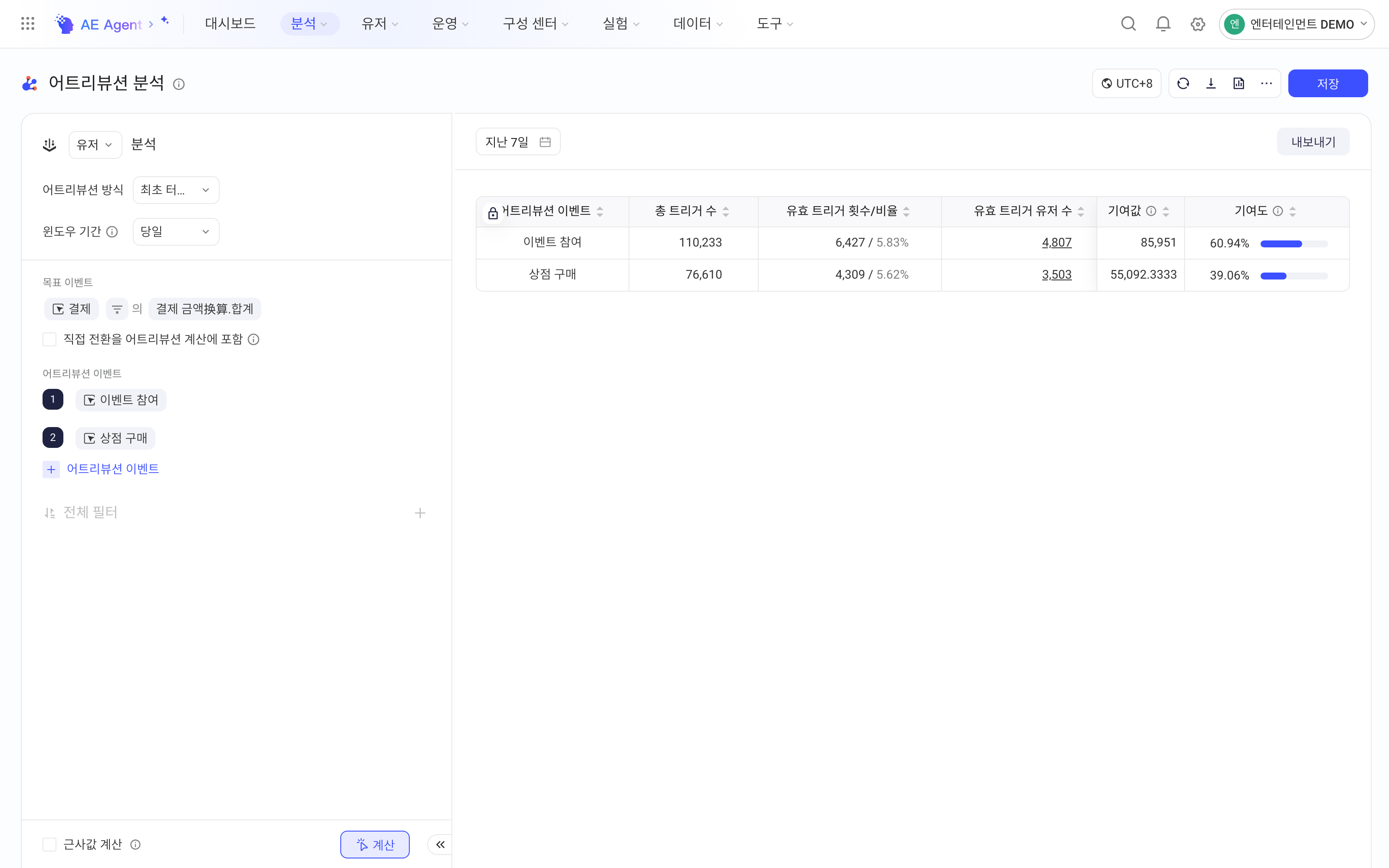1389x868 pixels.
Task: Enable the 근사값 계산 checkbox
Action: (x=49, y=845)
